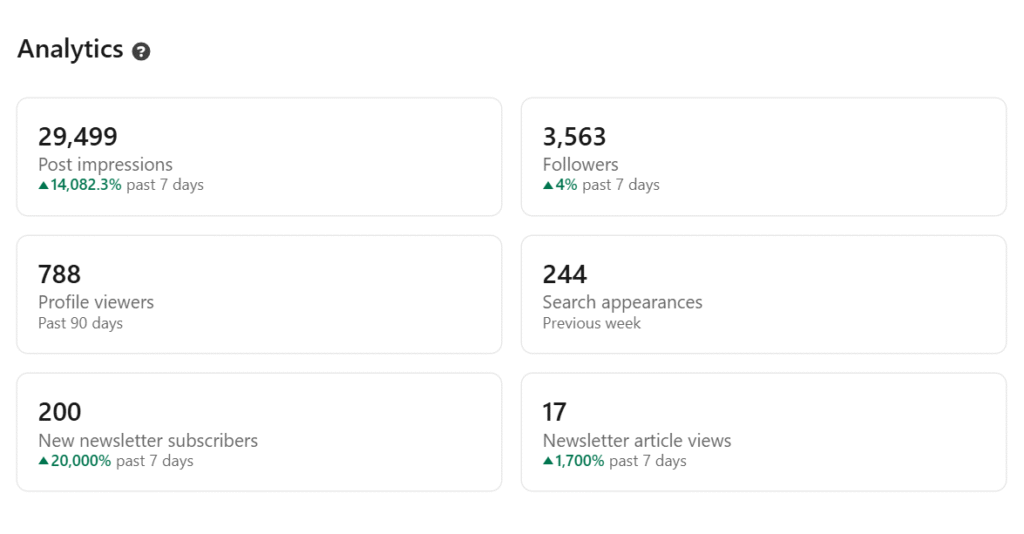The image size is (1024, 534).
Task: Select the New newsletter subscribers label
Action: 148,440
